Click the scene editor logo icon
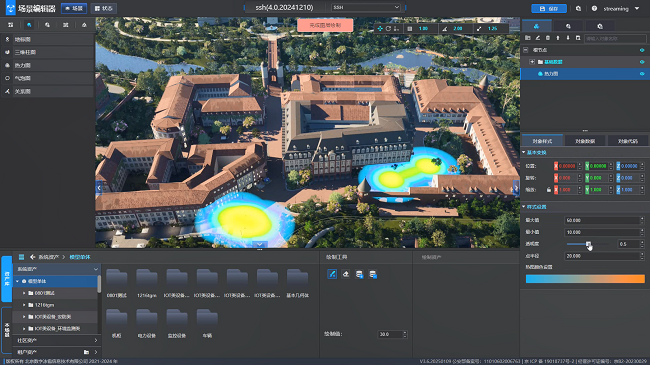 coord(10,8)
